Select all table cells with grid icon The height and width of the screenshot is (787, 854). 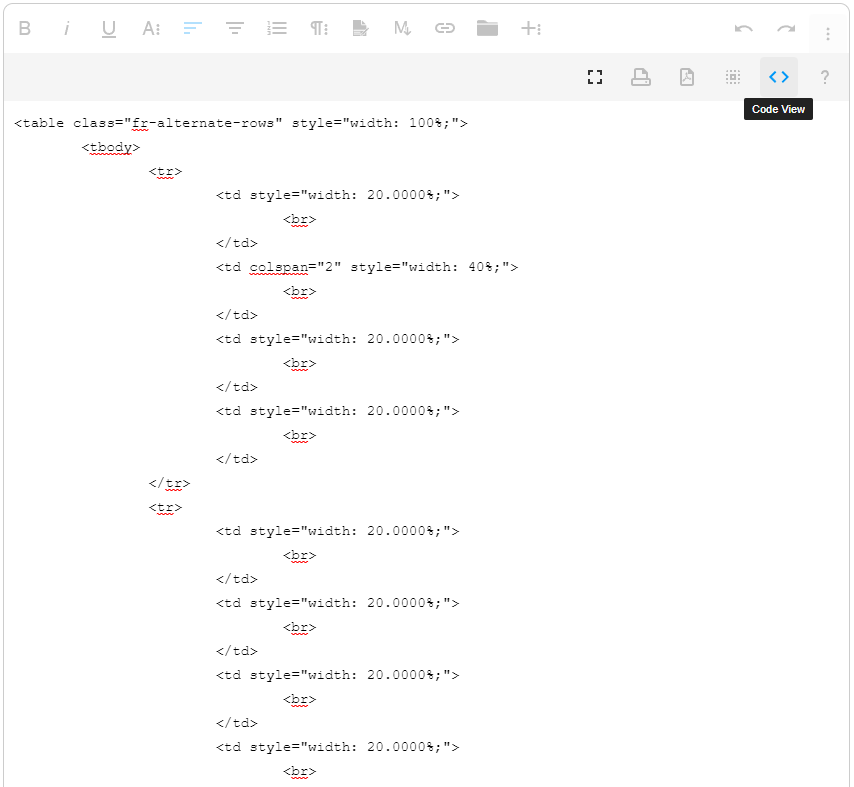tap(732, 77)
